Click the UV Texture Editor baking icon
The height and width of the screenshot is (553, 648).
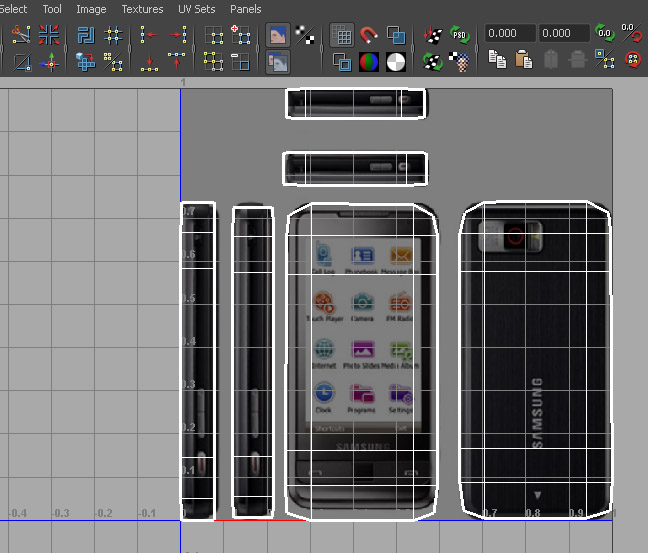click(x=433, y=35)
